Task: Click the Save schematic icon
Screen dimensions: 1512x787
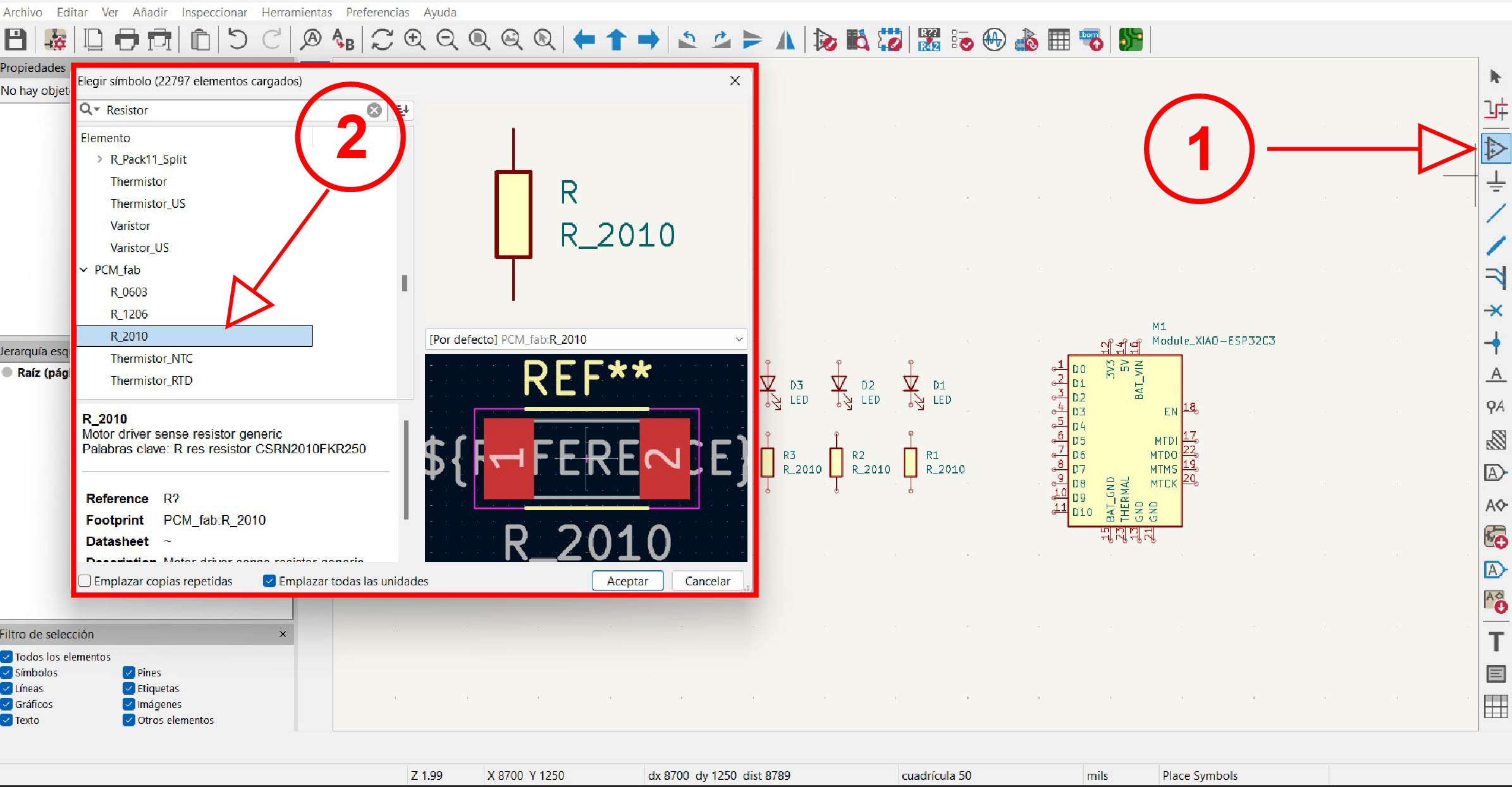Action: tap(16, 40)
